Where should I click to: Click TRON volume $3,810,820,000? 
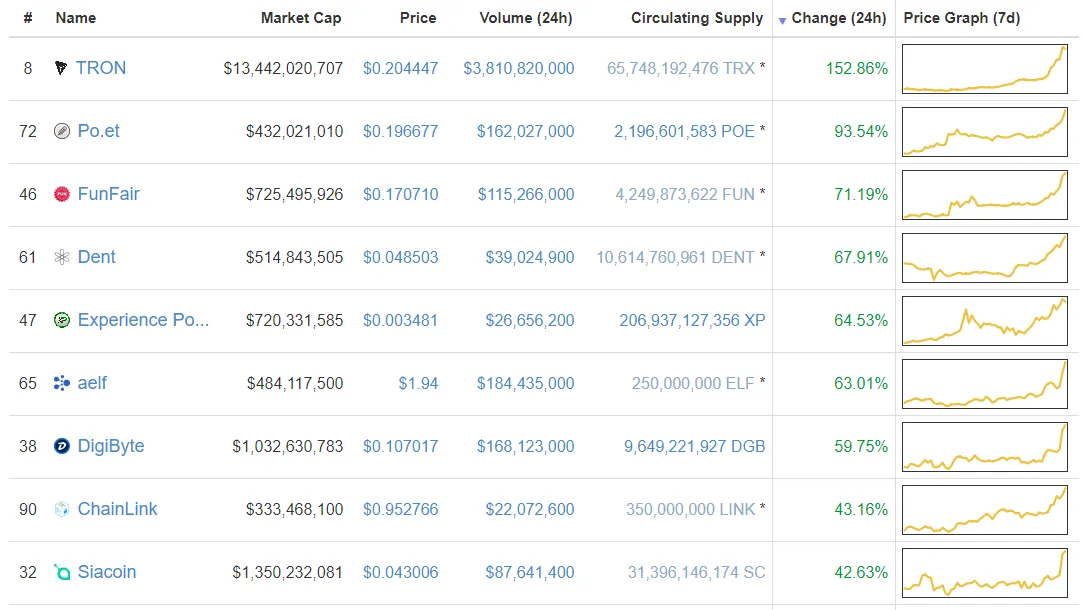click(518, 68)
